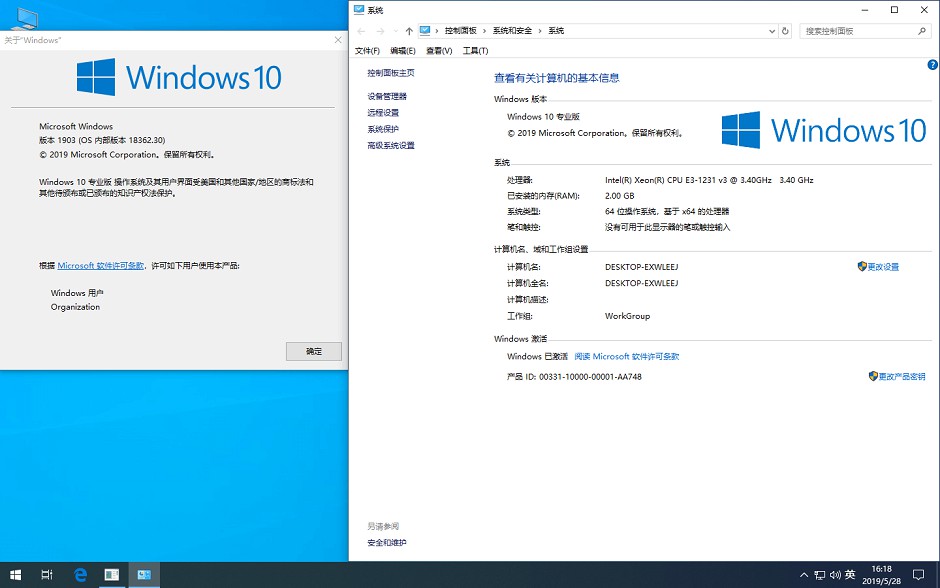Show hidden icons in the system tray
The image size is (940, 588).
pyautogui.click(x=804, y=575)
